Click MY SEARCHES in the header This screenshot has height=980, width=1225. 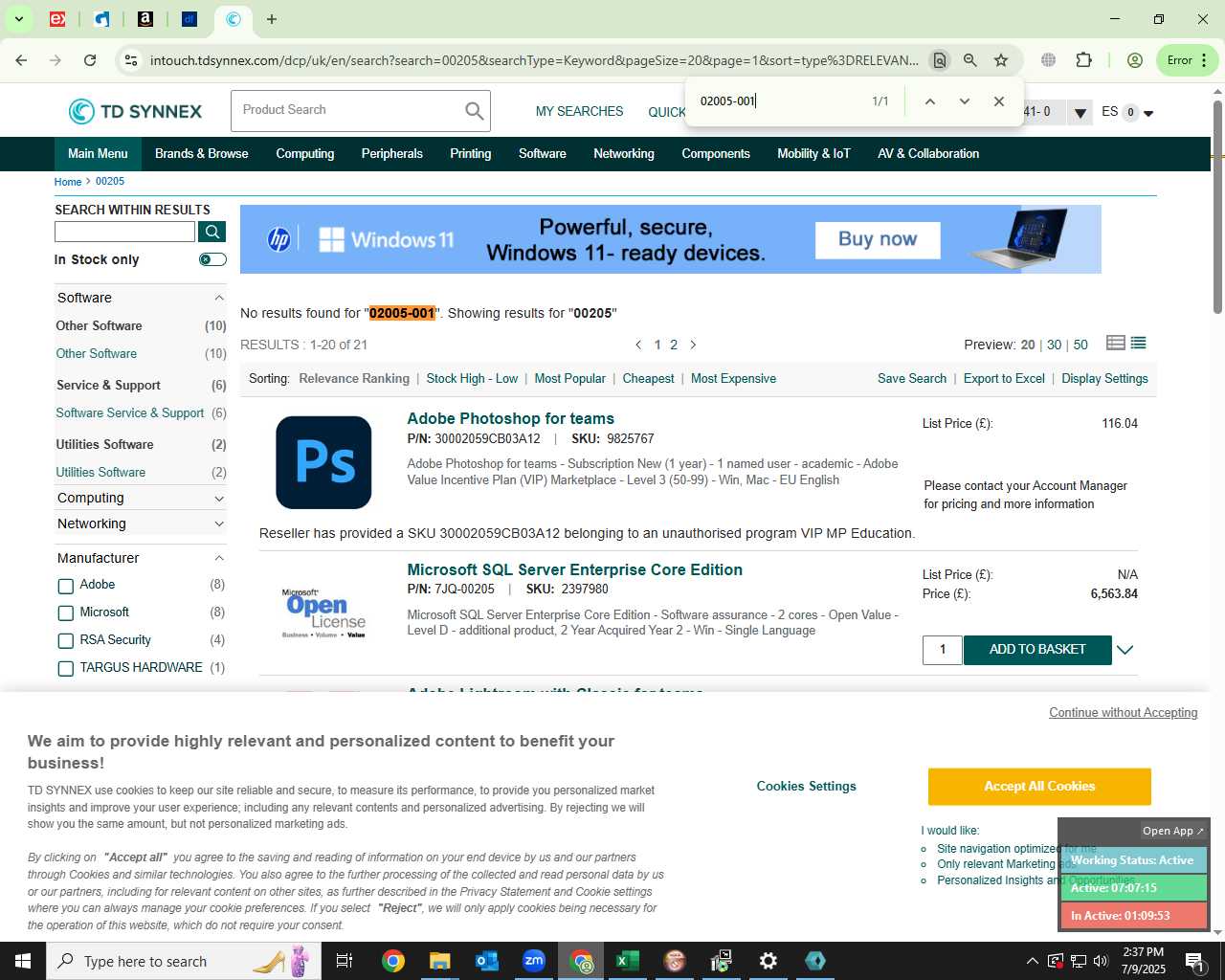(x=579, y=112)
